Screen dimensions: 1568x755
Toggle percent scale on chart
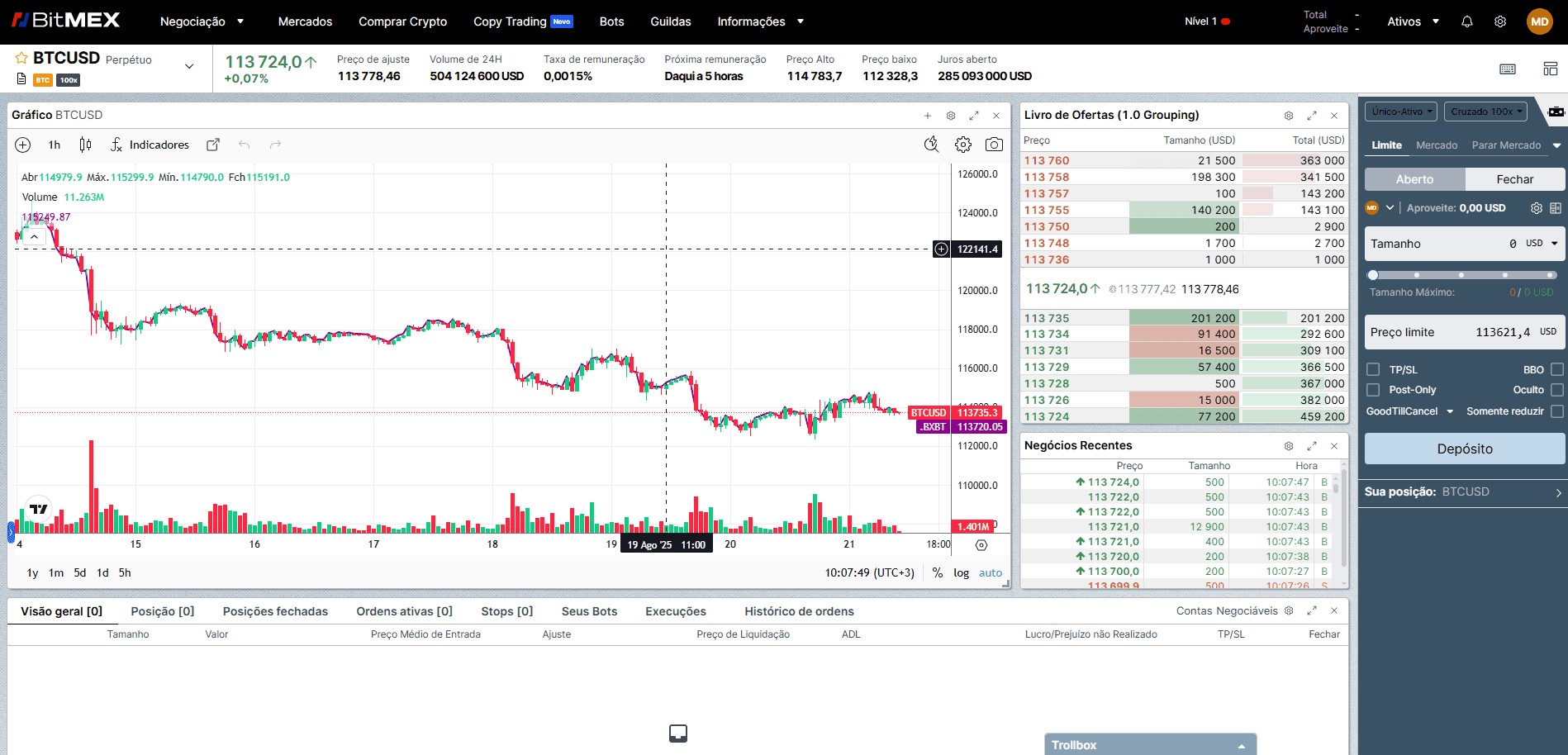tap(938, 572)
